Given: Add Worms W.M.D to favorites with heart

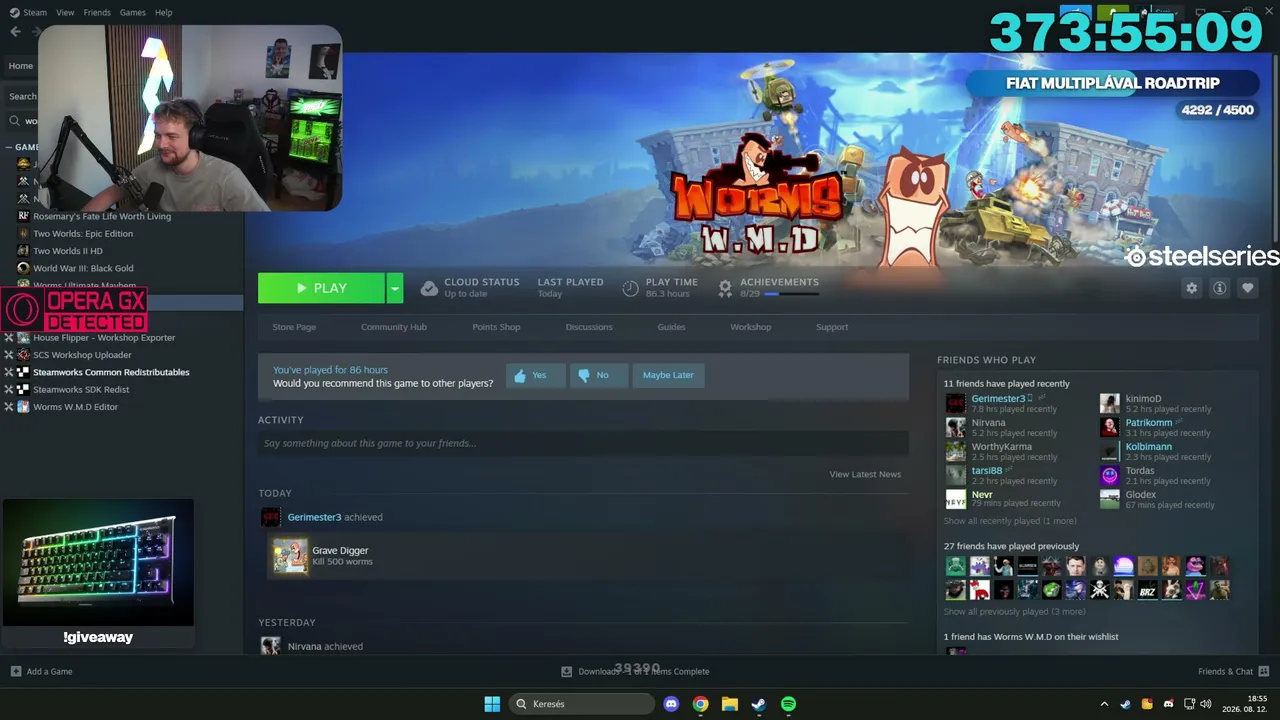Looking at the screenshot, I should (1247, 288).
